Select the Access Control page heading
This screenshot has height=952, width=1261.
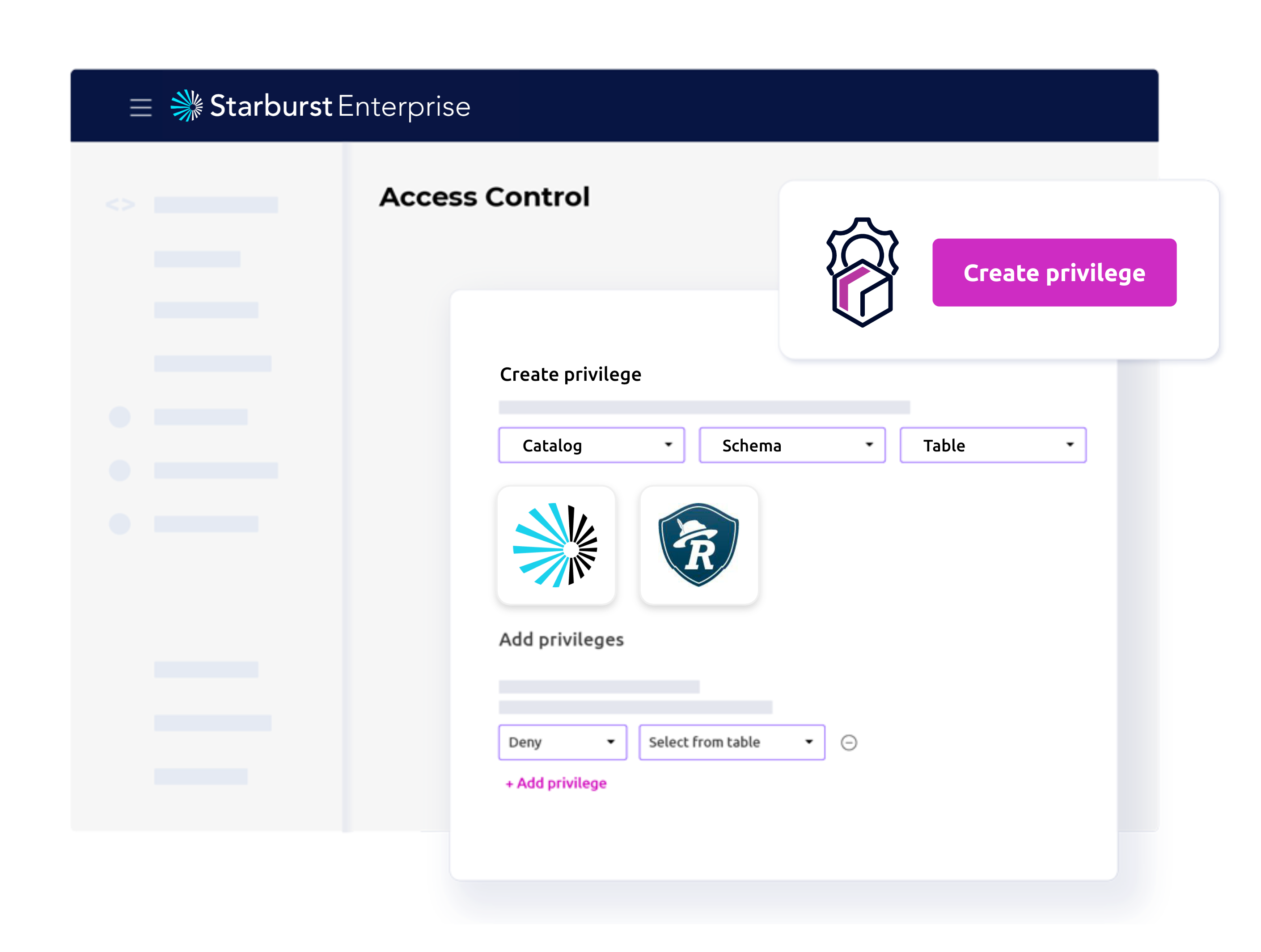point(485,197)
